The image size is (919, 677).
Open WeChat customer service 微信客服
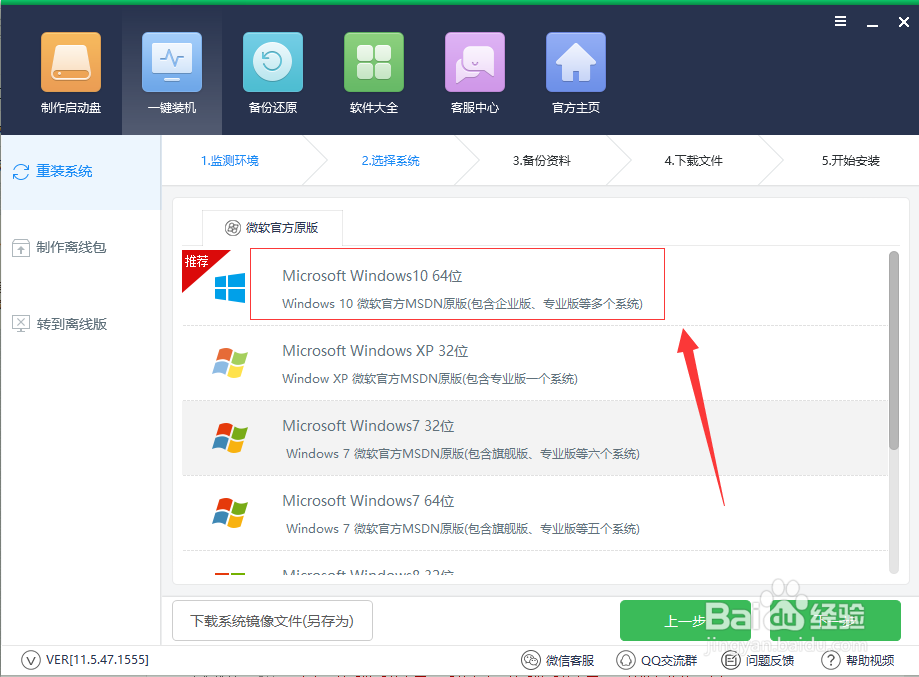[x=557, y=660]
